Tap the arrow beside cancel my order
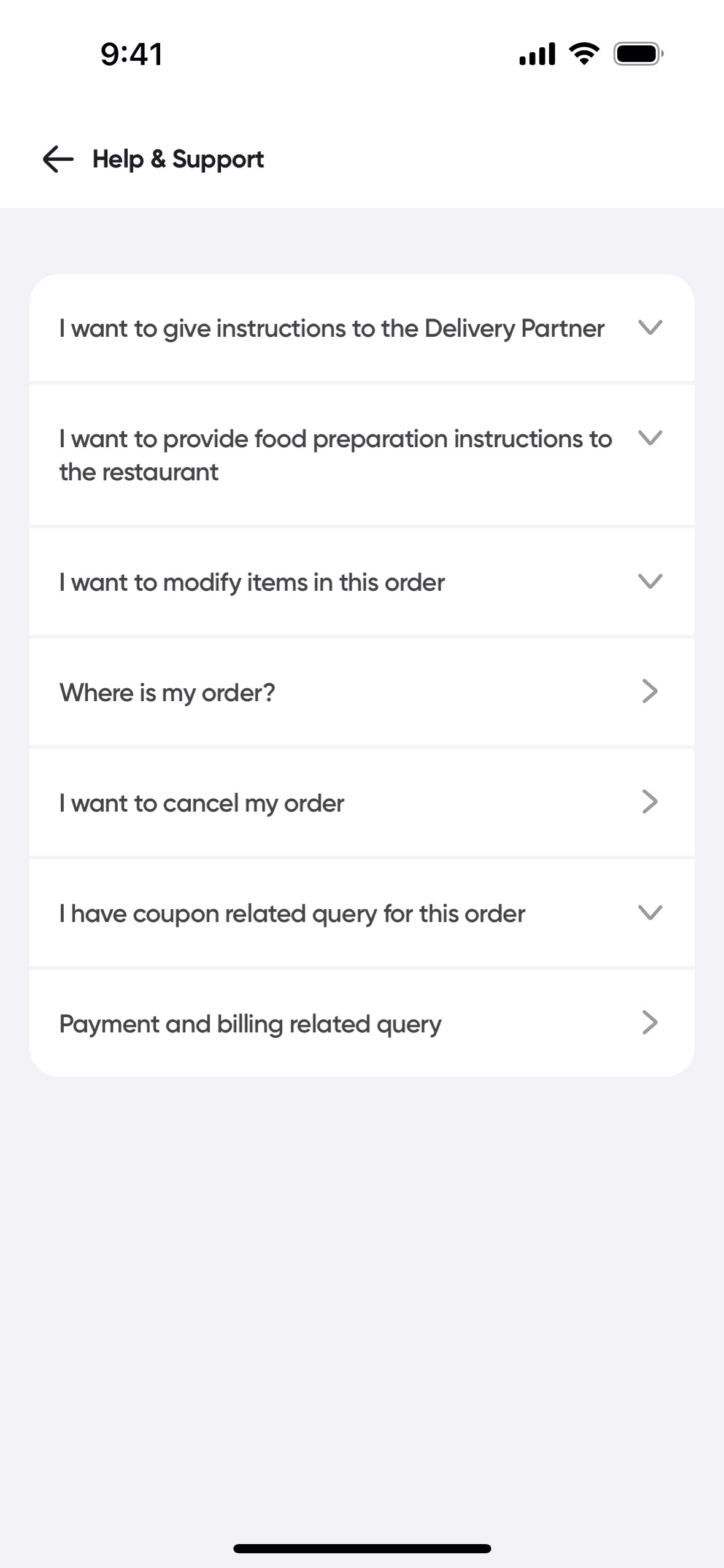 (650, 802)
